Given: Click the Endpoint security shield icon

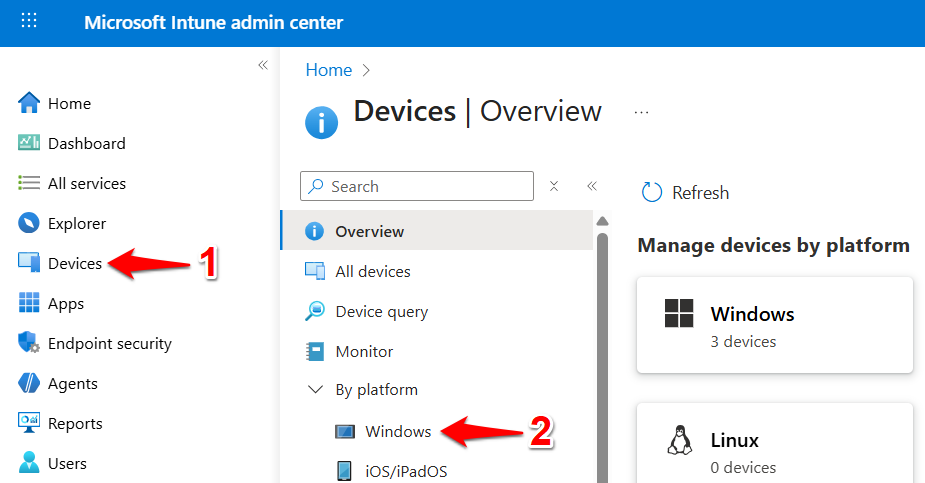Looking at the screenshot, I should point(29,343).
